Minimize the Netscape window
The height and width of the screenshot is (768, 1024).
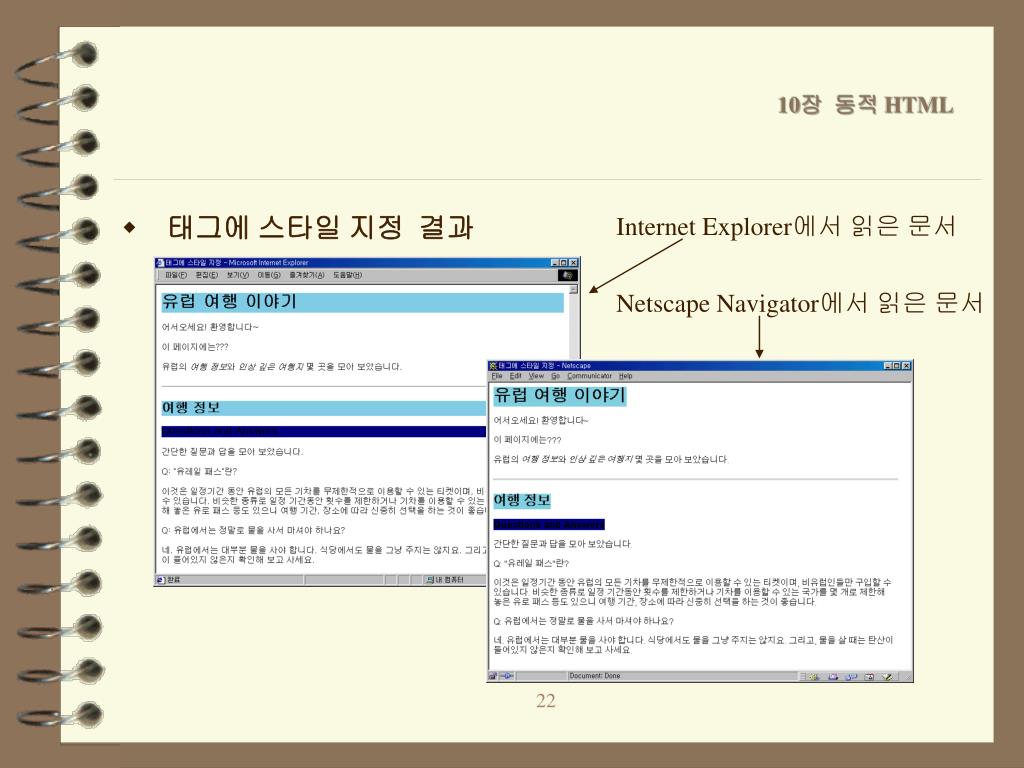[888, 366]
